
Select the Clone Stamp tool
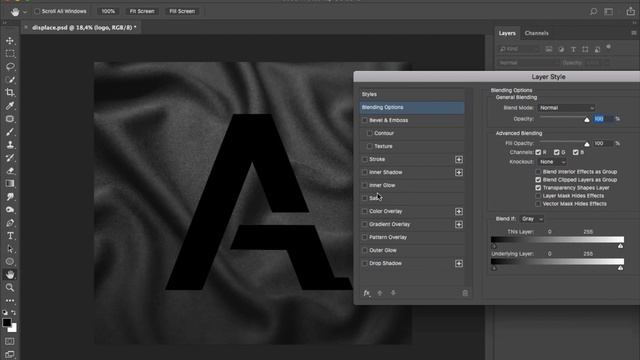10,145
